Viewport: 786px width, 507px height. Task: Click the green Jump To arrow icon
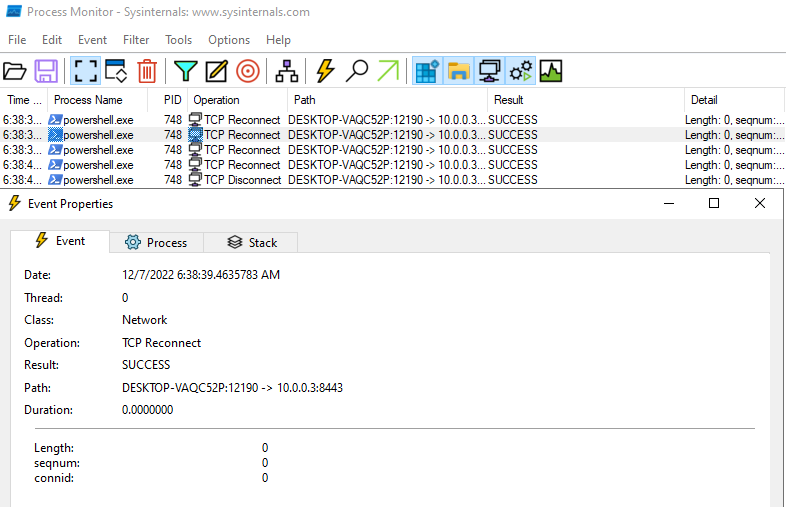coord(388,71)
